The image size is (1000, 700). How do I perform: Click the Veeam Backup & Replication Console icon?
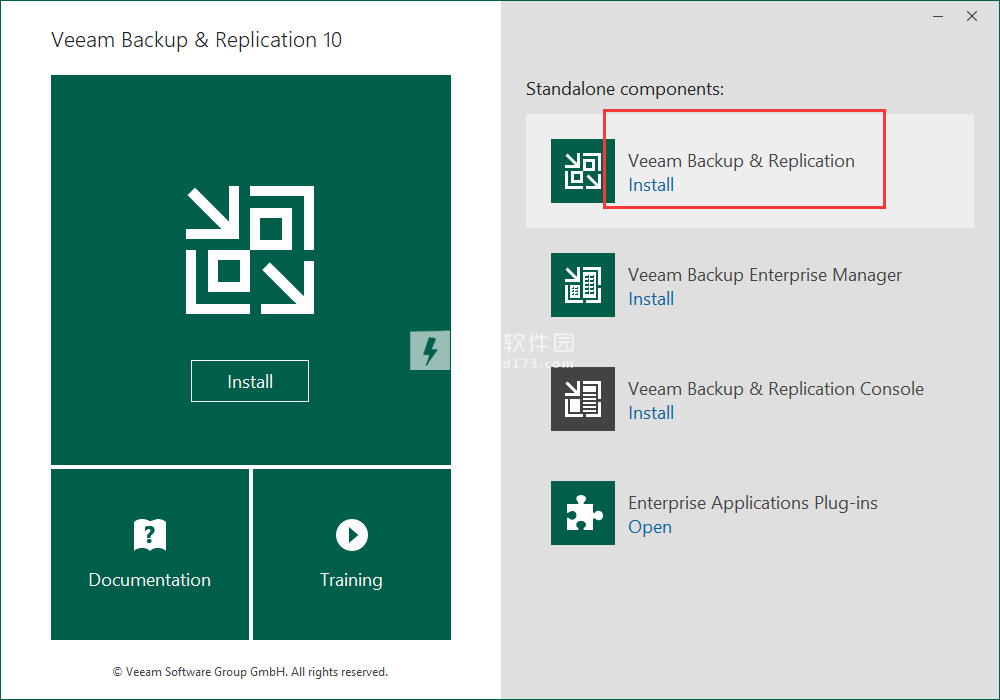pos(583,399)
